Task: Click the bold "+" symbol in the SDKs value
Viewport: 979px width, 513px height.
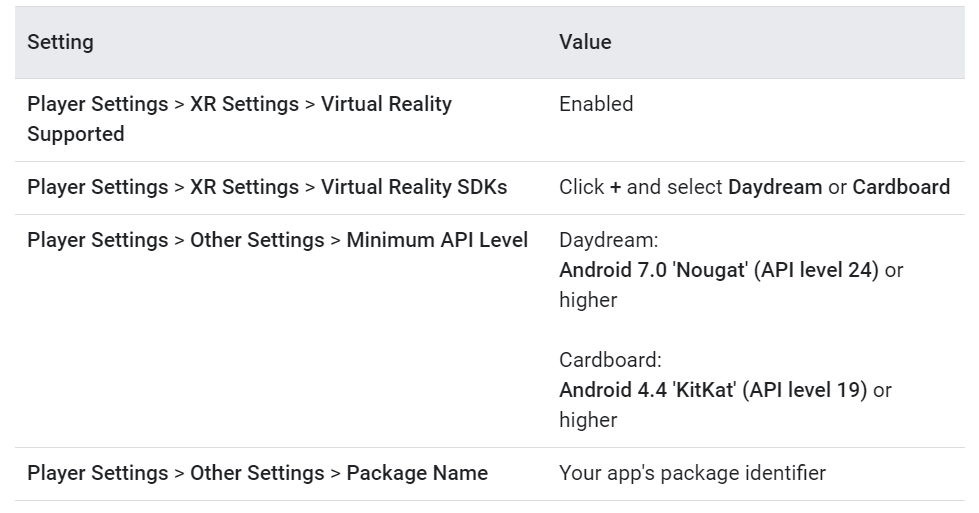Action: pyautogui.click(x=615, y=187)
